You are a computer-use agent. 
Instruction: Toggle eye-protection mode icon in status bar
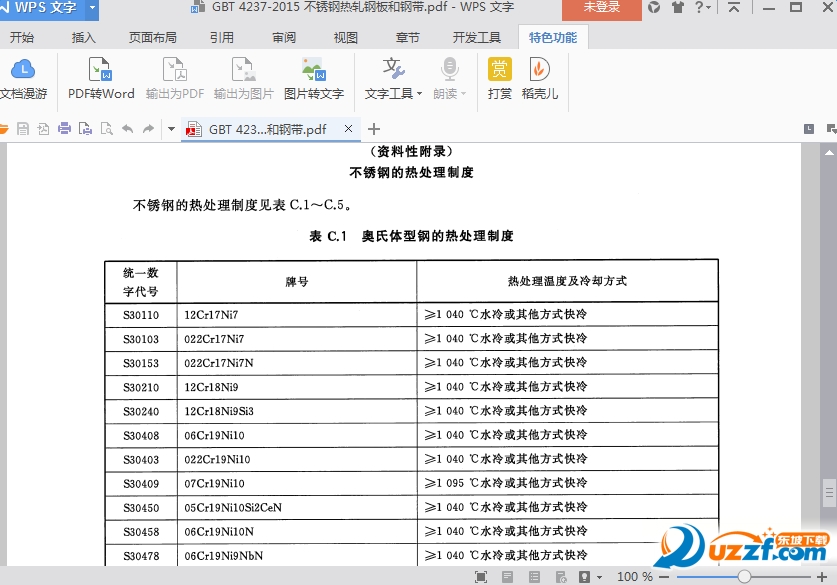point(585,576)
